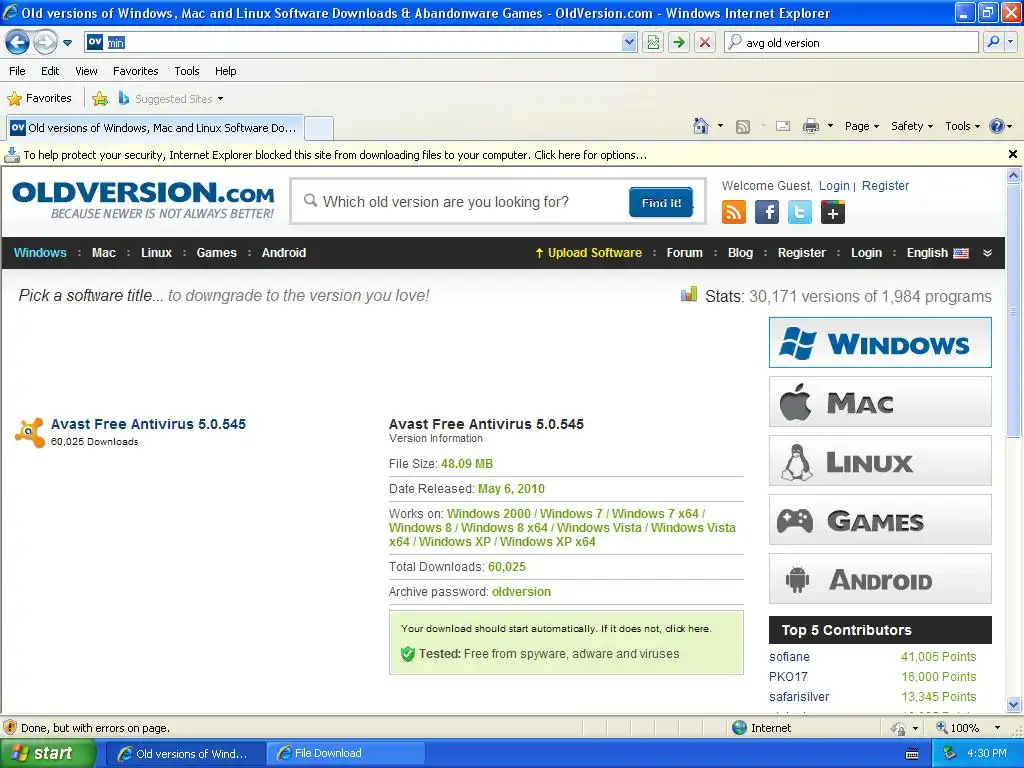Choose the English language selector

coord(937,253)
